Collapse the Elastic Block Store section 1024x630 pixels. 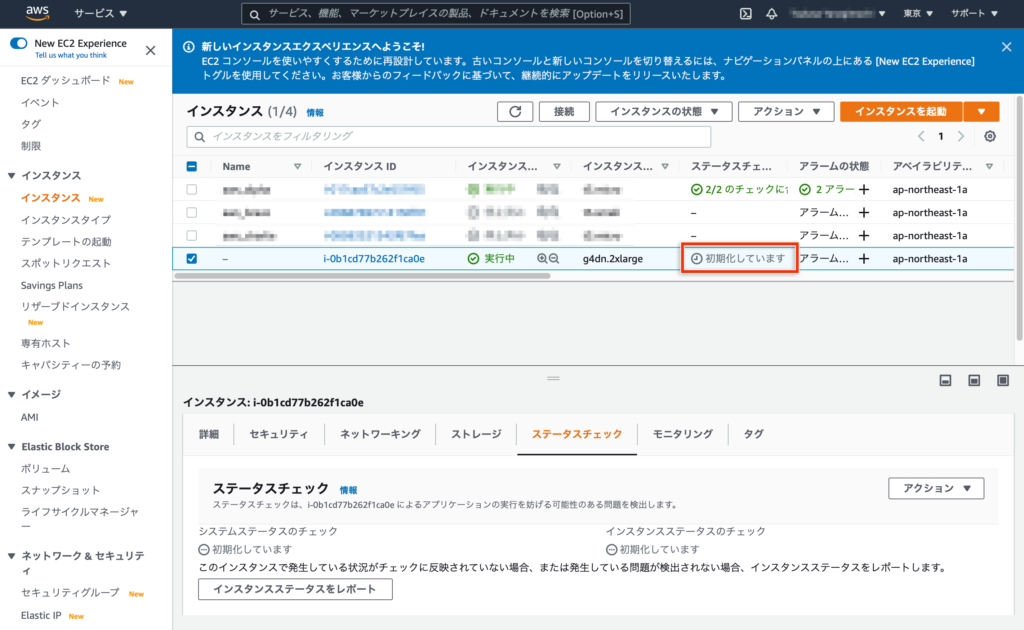11,447
